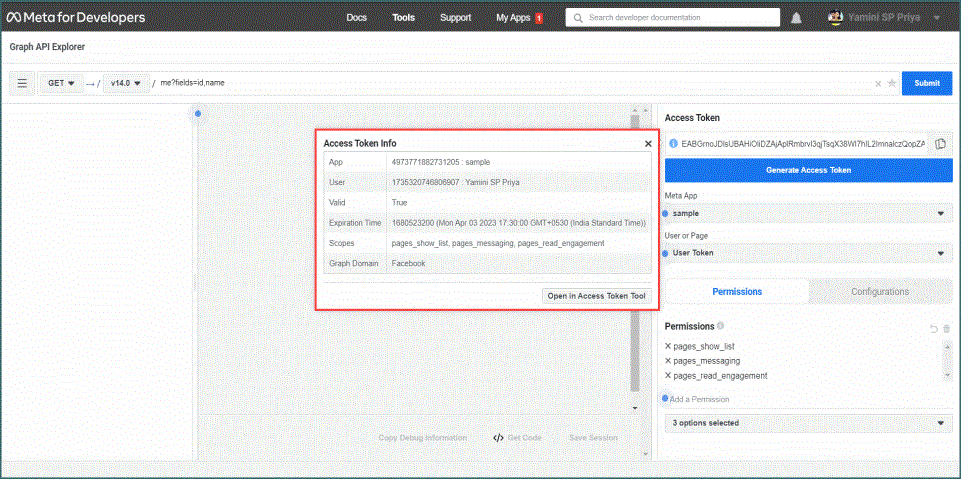Remove the pages_messaging permission
The width and height of the screenshot is (961, 479).
668,361
